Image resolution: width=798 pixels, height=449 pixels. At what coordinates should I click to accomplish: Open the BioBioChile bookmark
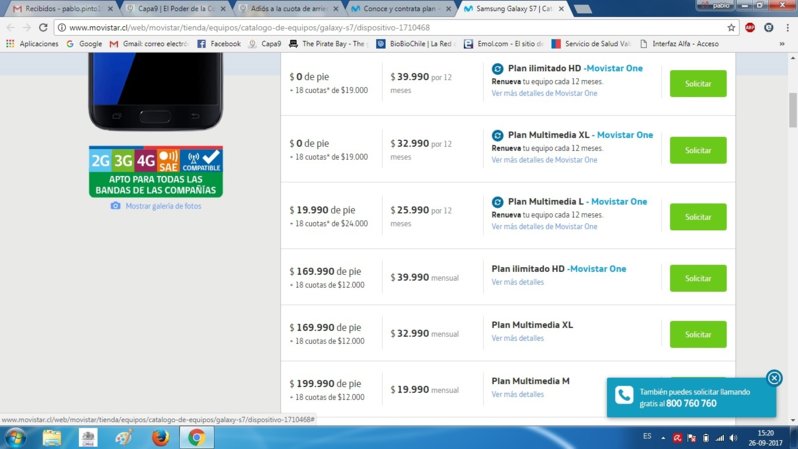tap(416, 44)
